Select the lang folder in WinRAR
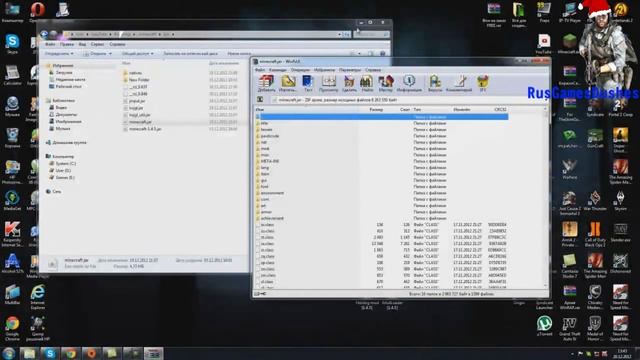Screen dimensions: 640x360 pos(264,167)
